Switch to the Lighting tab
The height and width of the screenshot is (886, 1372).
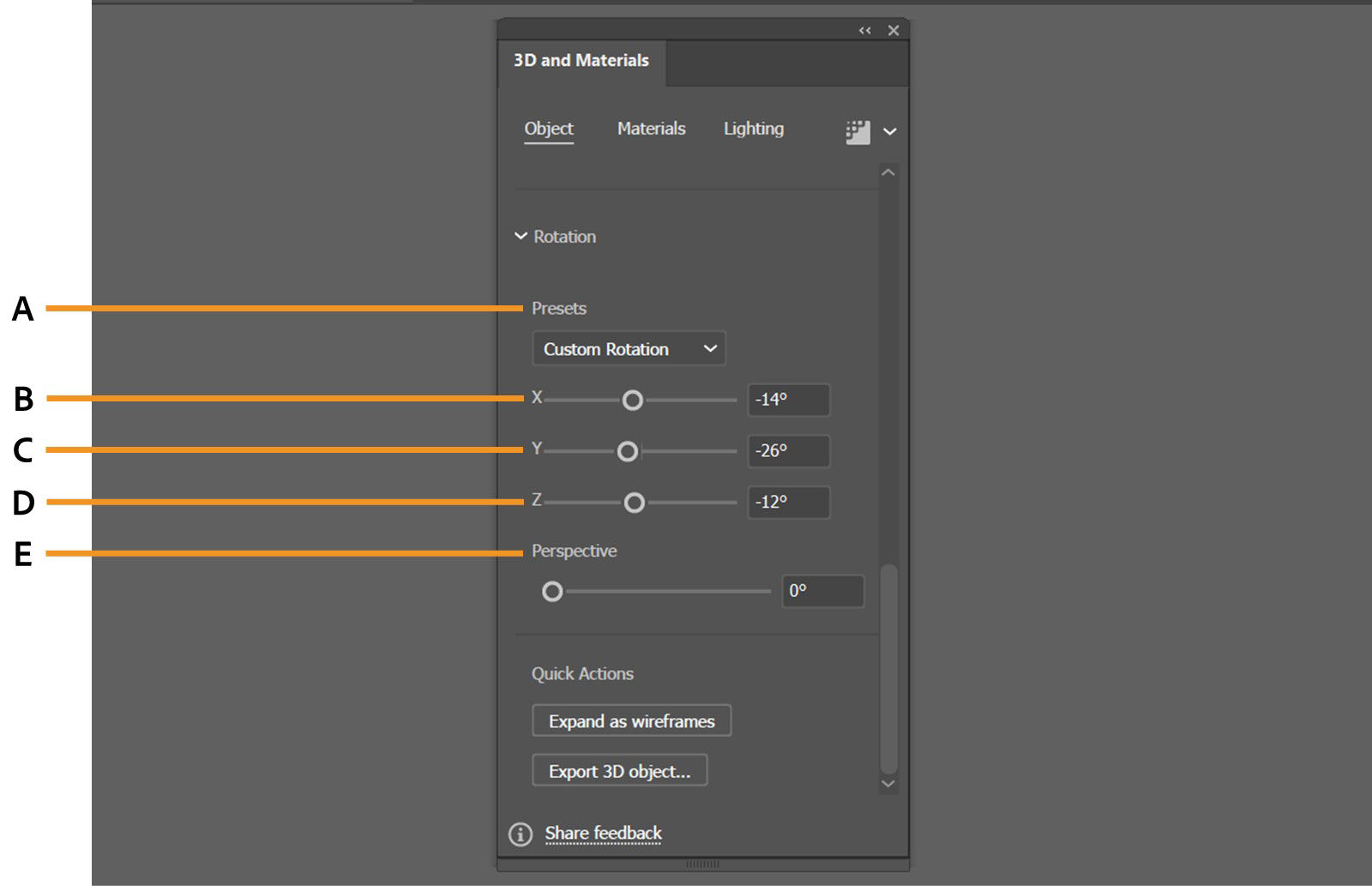coord(753,129)
